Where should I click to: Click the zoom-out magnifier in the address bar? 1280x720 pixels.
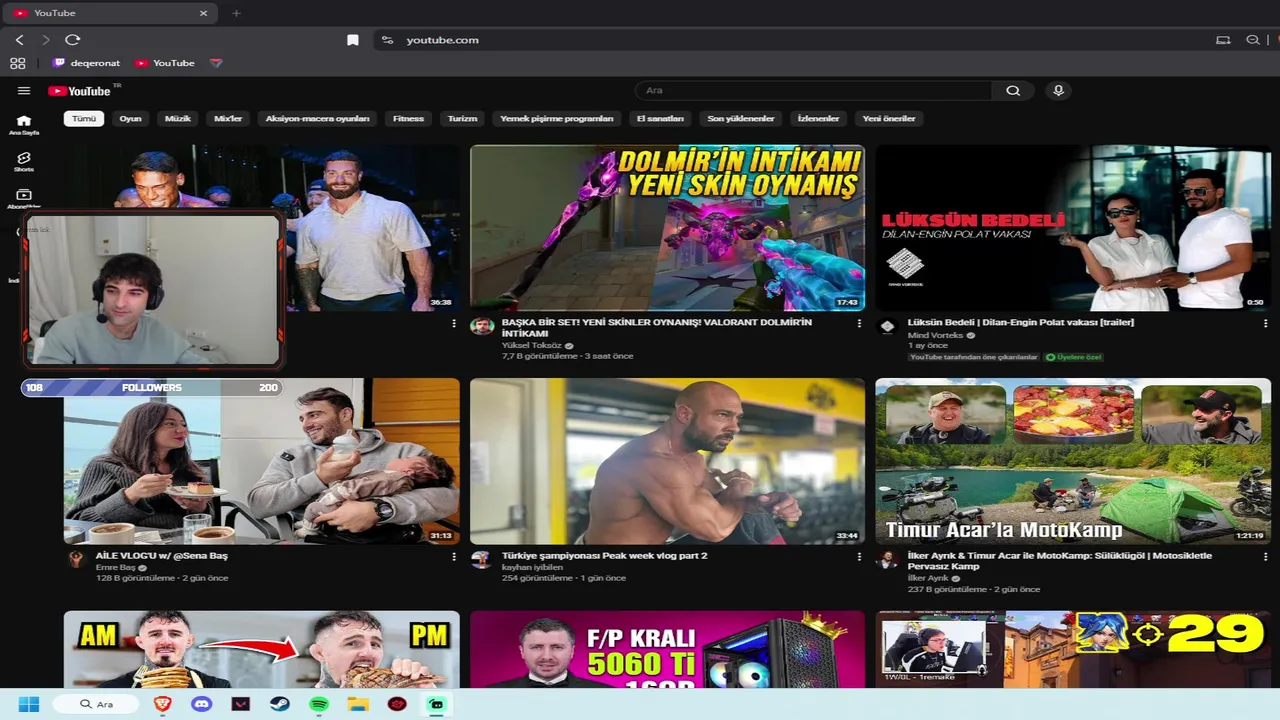[1253, 40]
